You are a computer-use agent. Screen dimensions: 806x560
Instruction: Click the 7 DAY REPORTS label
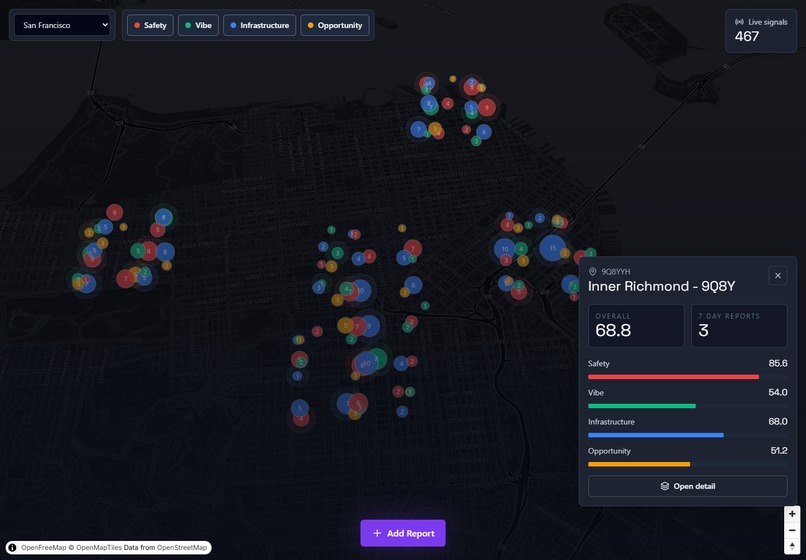pyautogui.click(x=729, y=316)
